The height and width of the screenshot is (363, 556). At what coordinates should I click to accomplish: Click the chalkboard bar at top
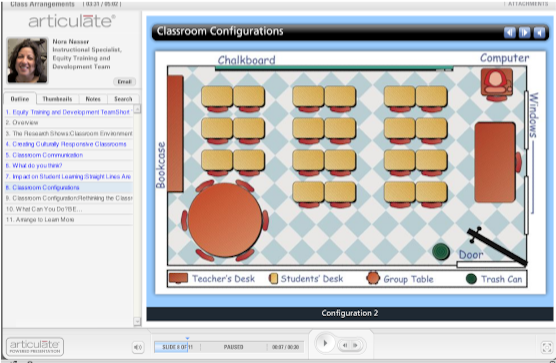(x=334, y=68)
